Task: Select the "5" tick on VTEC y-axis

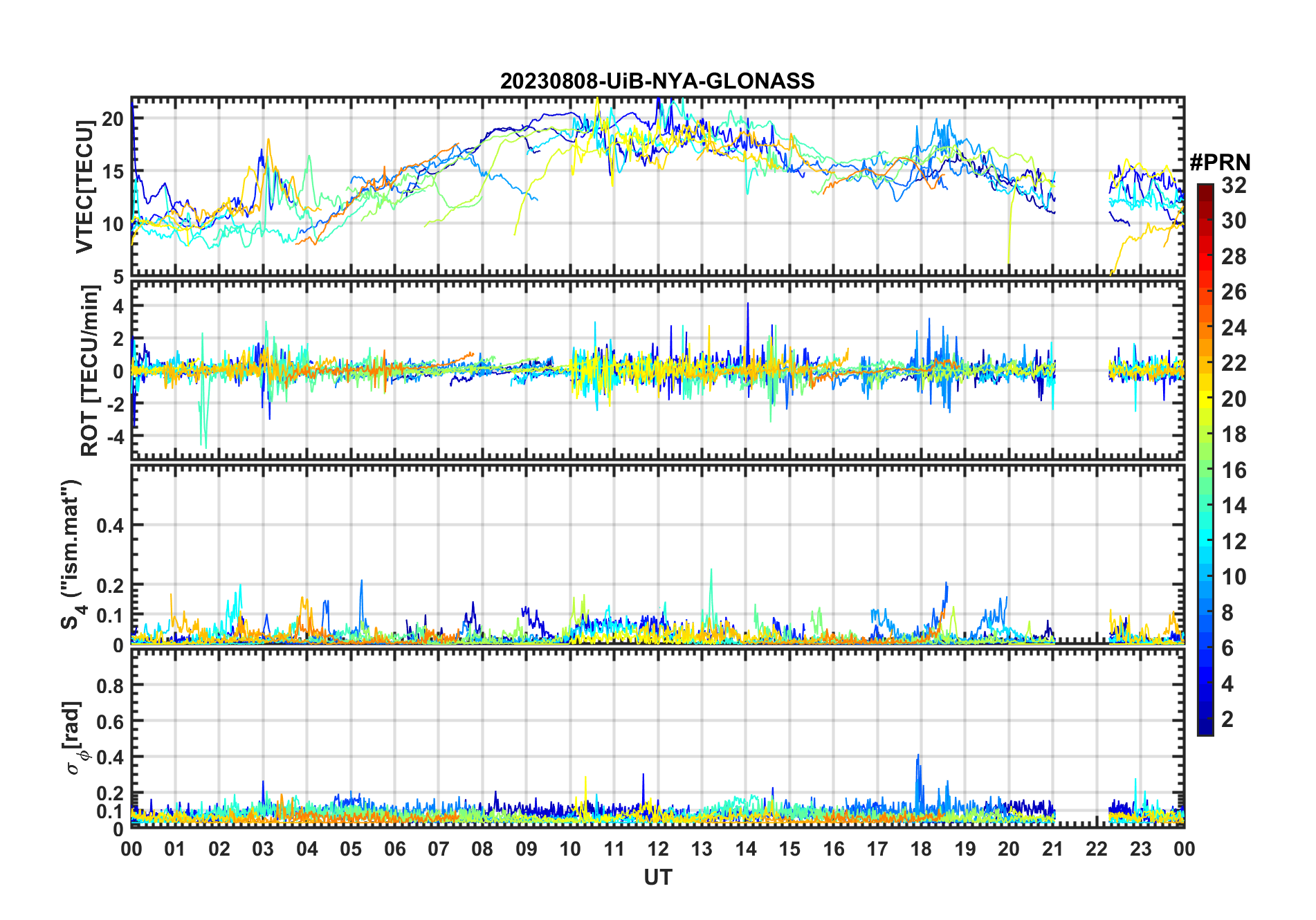Action: [118, 277]
